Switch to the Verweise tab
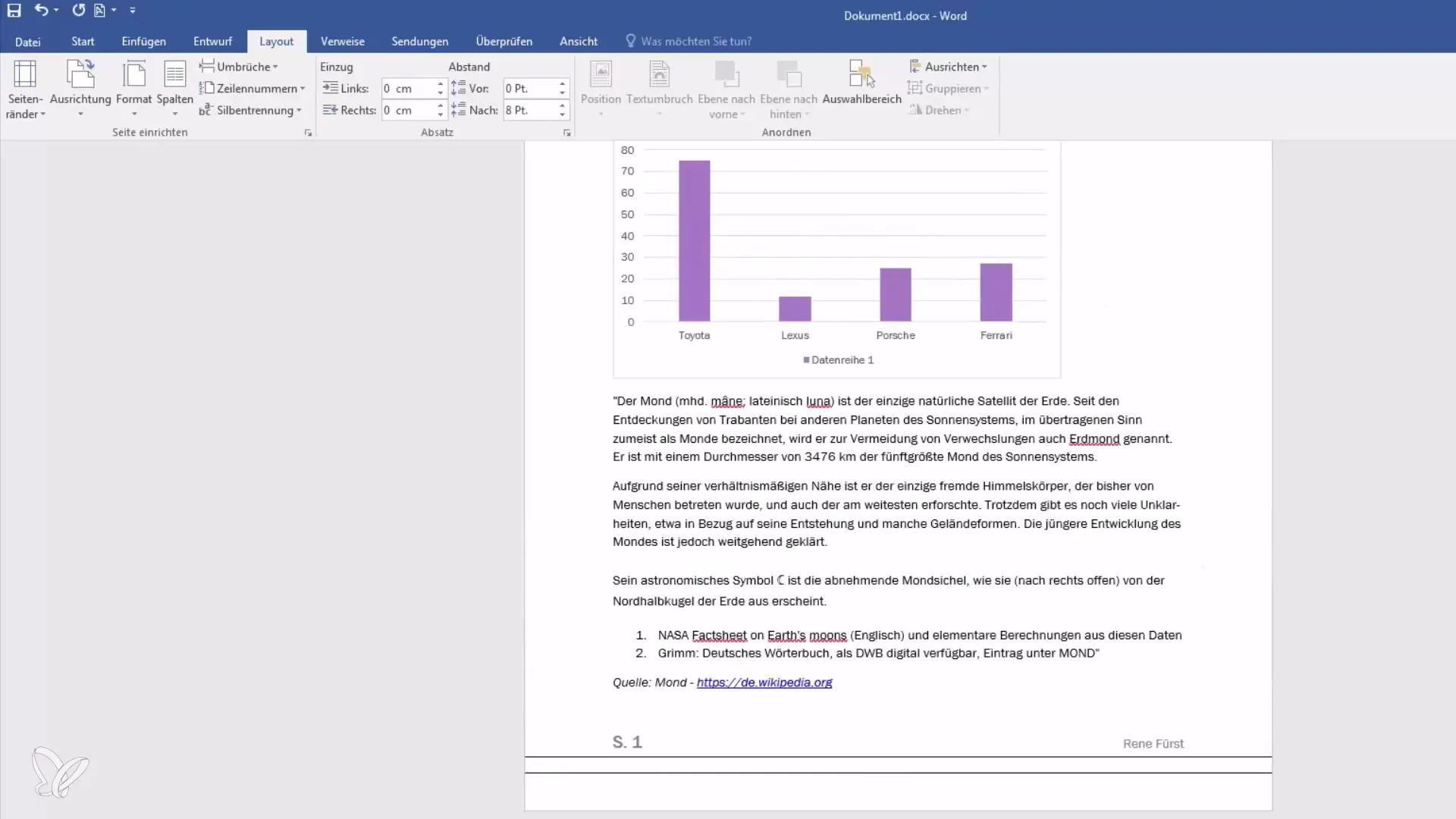 [342, 42]
